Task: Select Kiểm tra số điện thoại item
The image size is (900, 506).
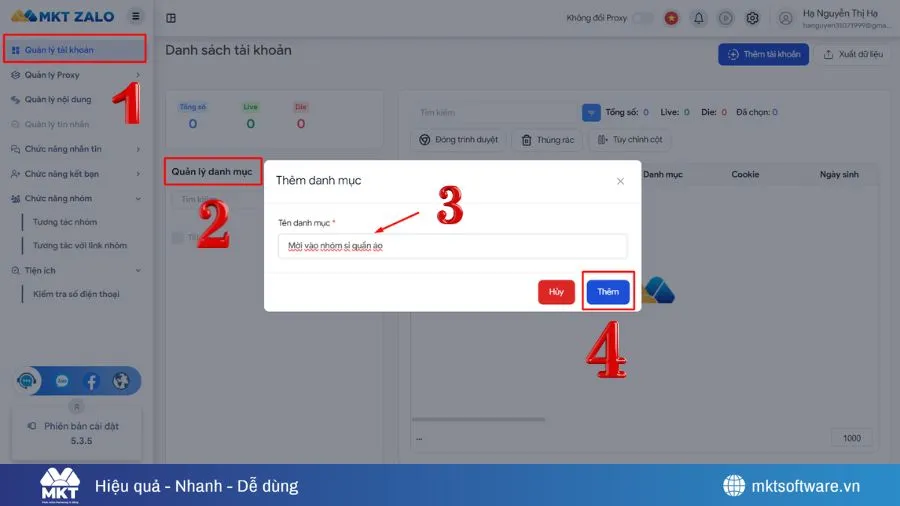Action: pyautogui.click(x=76, y=294)
